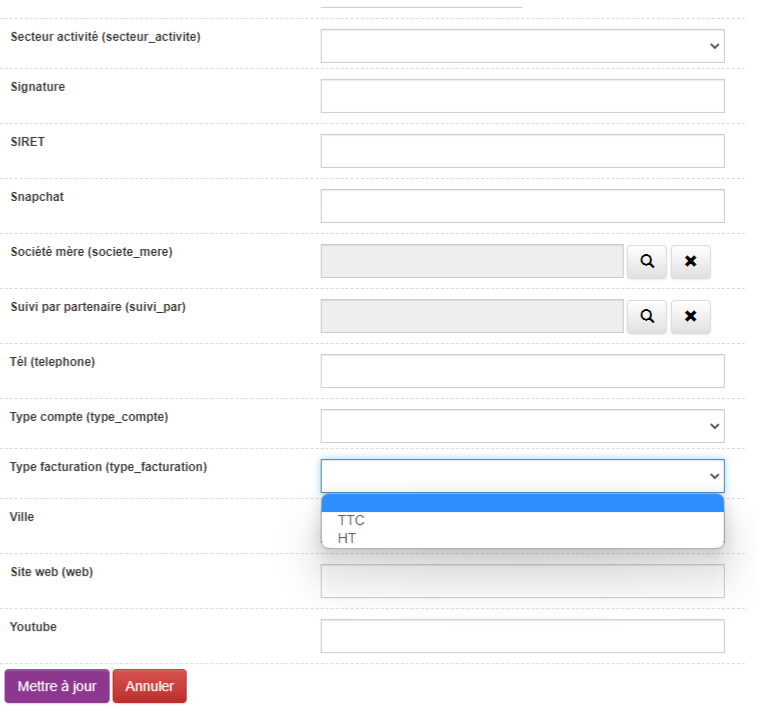
Task: Clear the Société mère field with X icon
Action: tap(690, 261)
